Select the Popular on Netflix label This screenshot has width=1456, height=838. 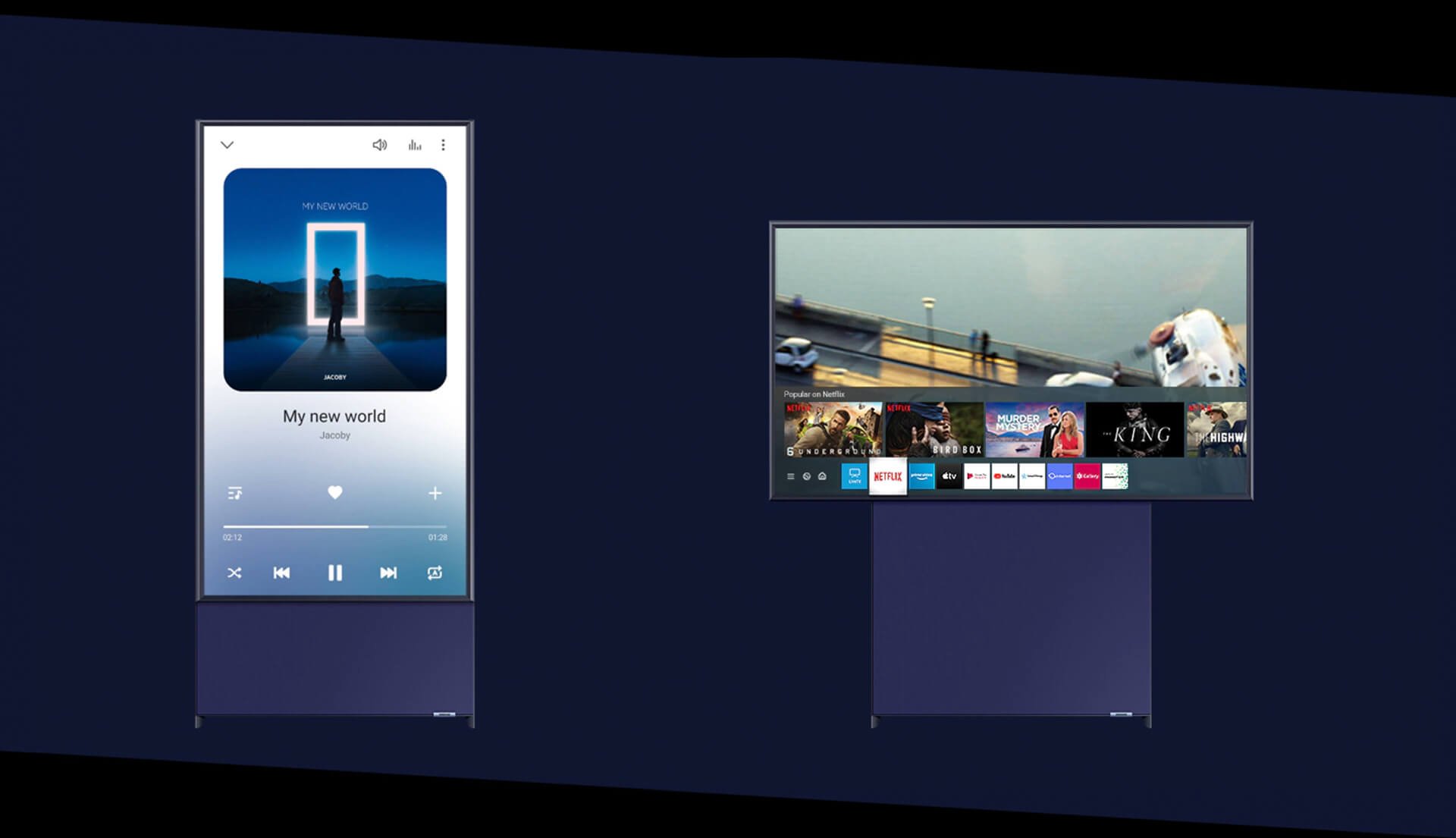point(814,394)
